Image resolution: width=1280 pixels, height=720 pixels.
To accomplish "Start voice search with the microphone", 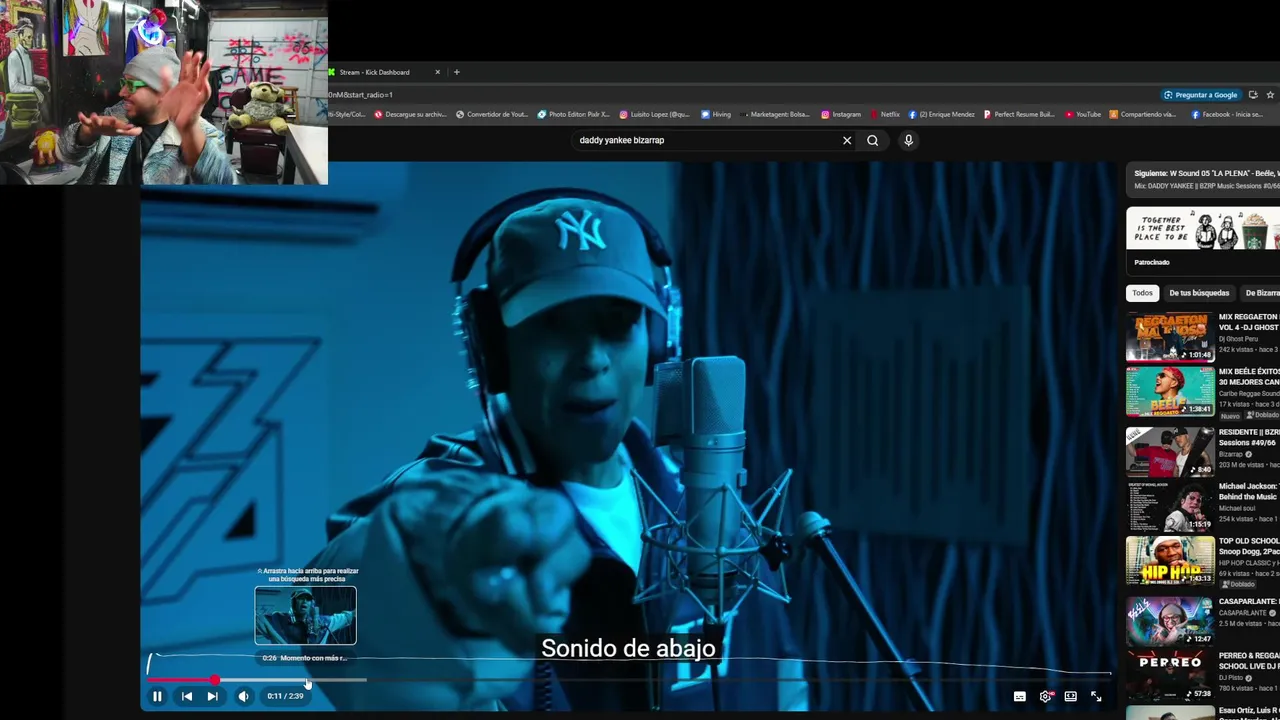I will (908, 140).
